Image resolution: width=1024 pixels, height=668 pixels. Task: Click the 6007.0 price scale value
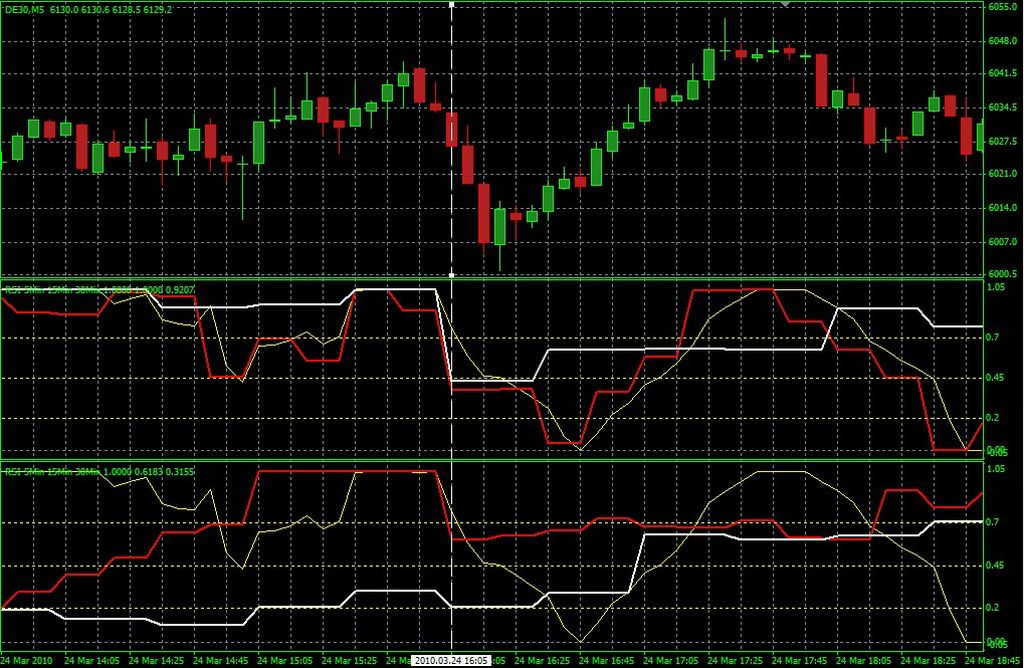tap(1000, 242)
